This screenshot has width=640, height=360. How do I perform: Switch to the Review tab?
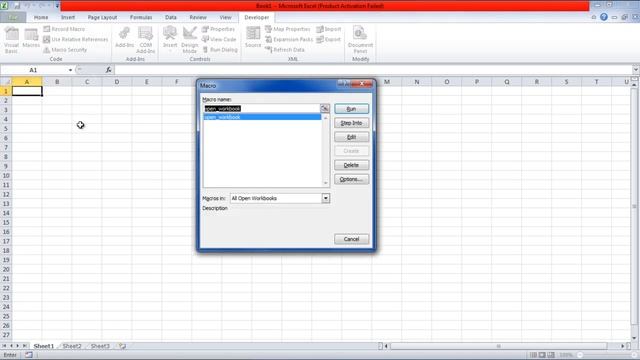point(198,17)
